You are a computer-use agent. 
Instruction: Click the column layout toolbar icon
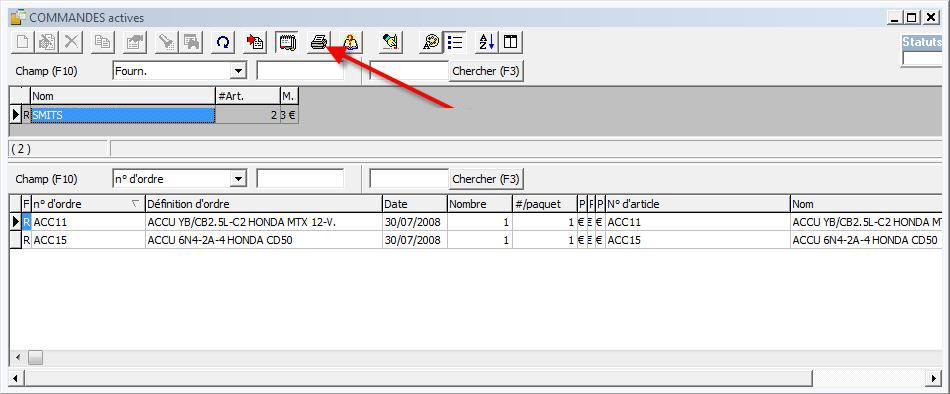tap(511, 42)
